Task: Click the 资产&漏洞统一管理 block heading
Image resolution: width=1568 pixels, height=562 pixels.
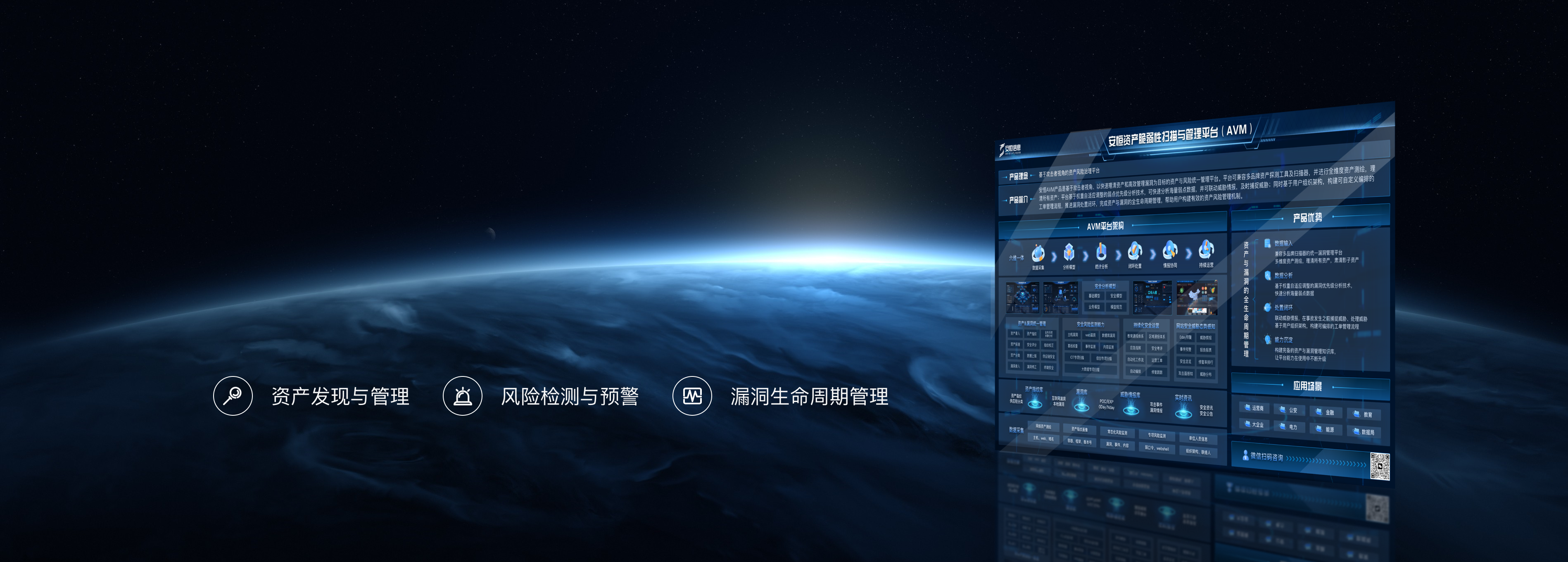Action: tap(1032, 323)
